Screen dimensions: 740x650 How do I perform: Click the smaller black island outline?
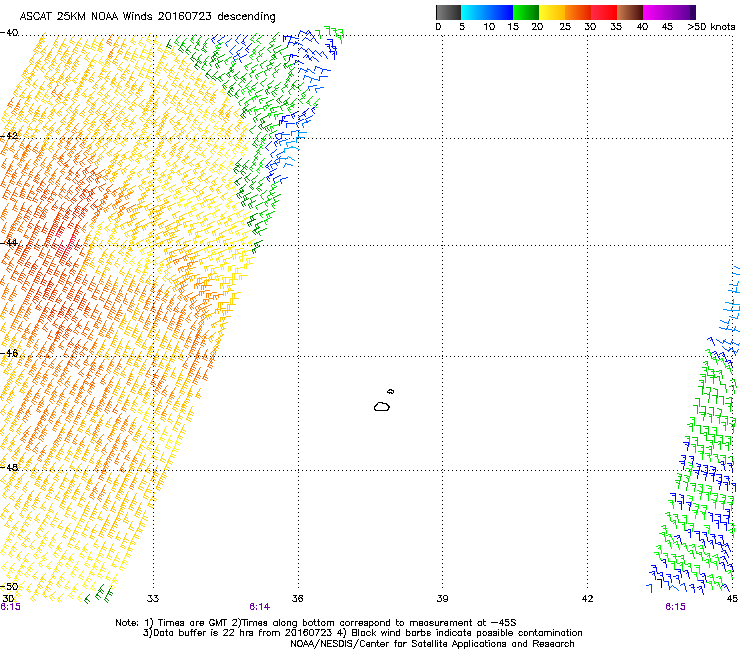(x=391, y=391)
